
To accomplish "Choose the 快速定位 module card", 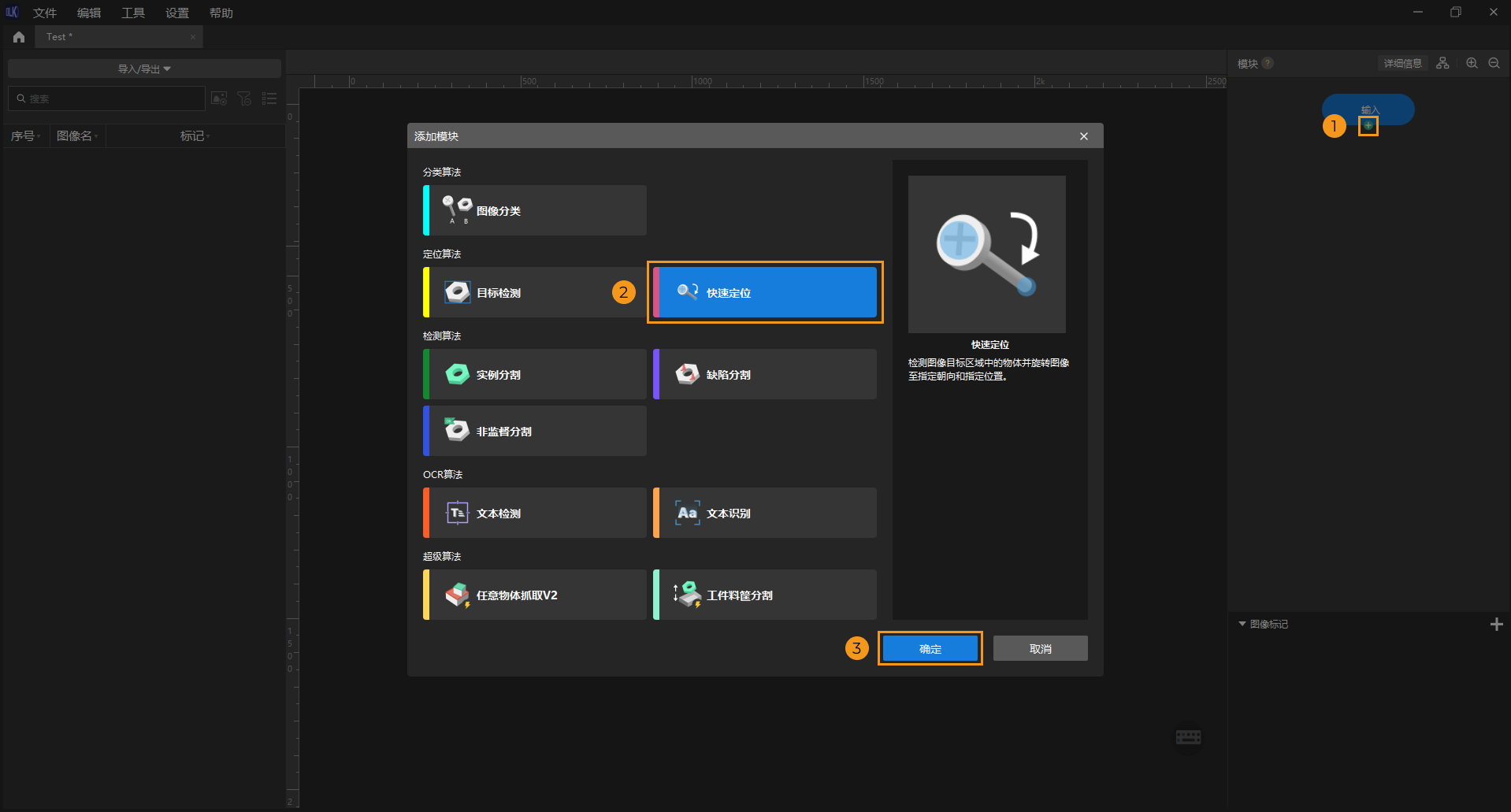I will (765, 292).
